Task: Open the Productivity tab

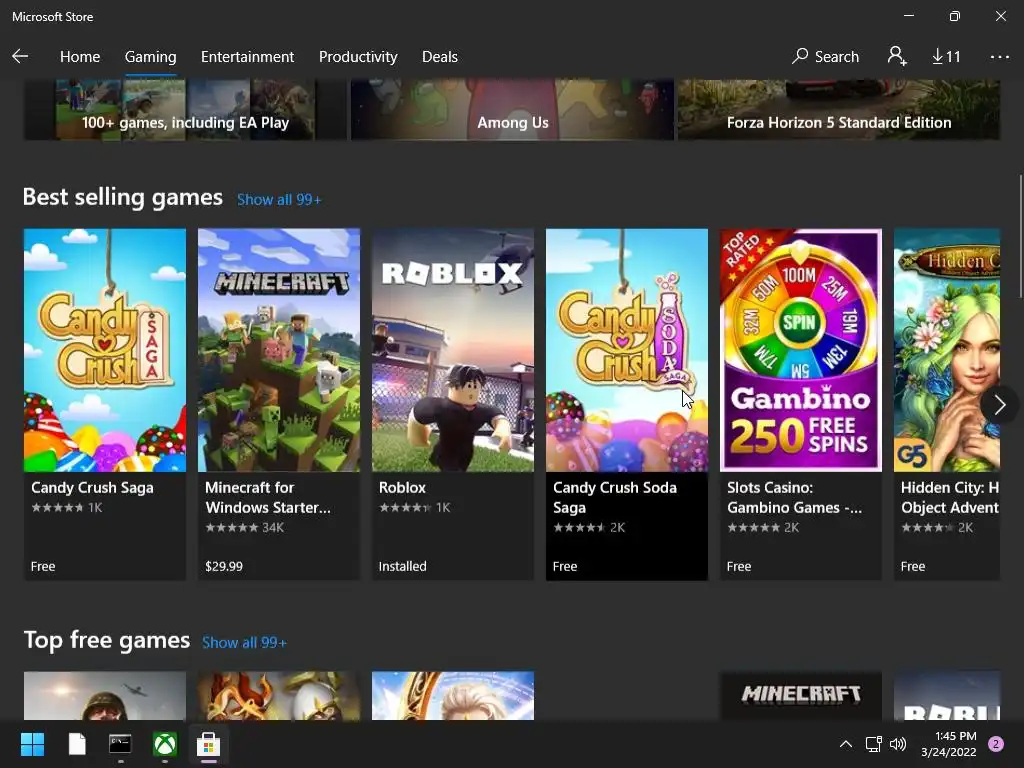Action: click(x=358, y=57)
